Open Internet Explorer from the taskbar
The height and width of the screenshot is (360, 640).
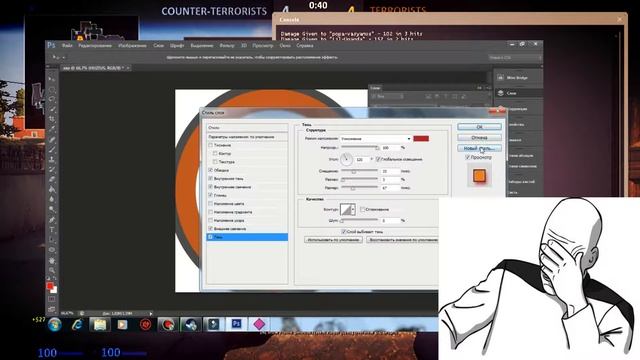(x=77, y=324)
